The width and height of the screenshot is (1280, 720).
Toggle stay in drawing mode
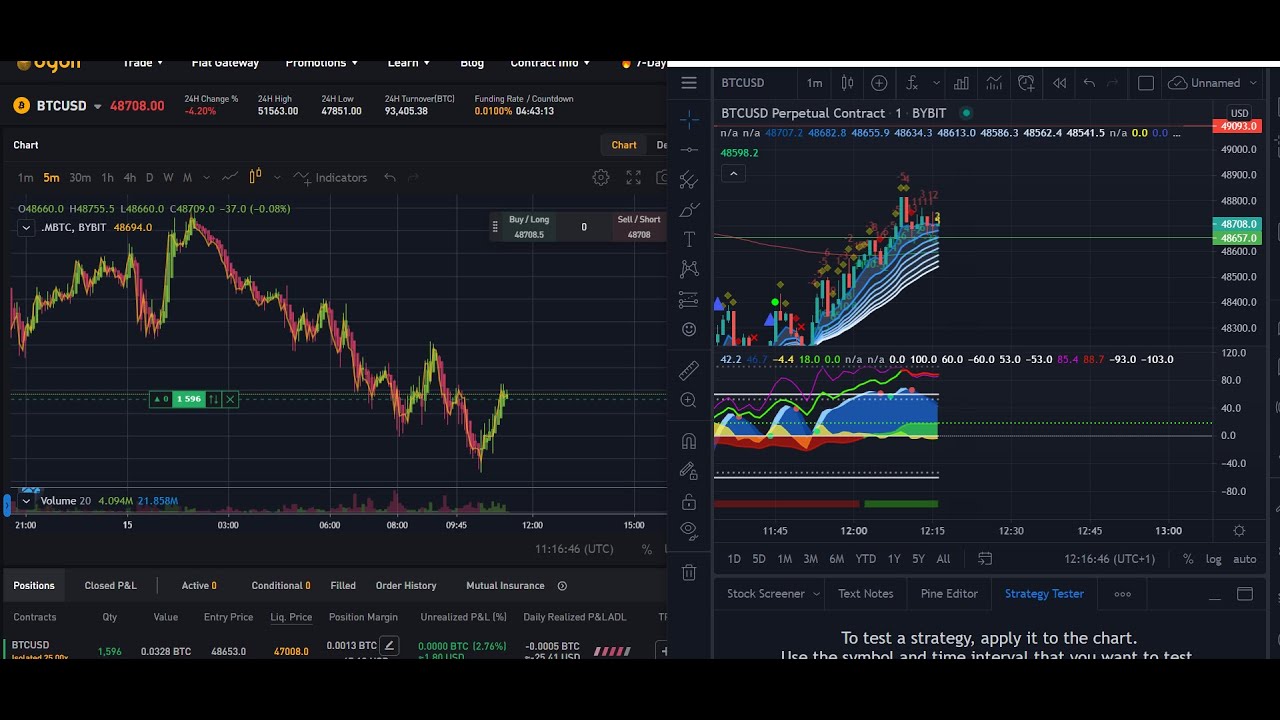pyautogui.click(x=689, y=470)
